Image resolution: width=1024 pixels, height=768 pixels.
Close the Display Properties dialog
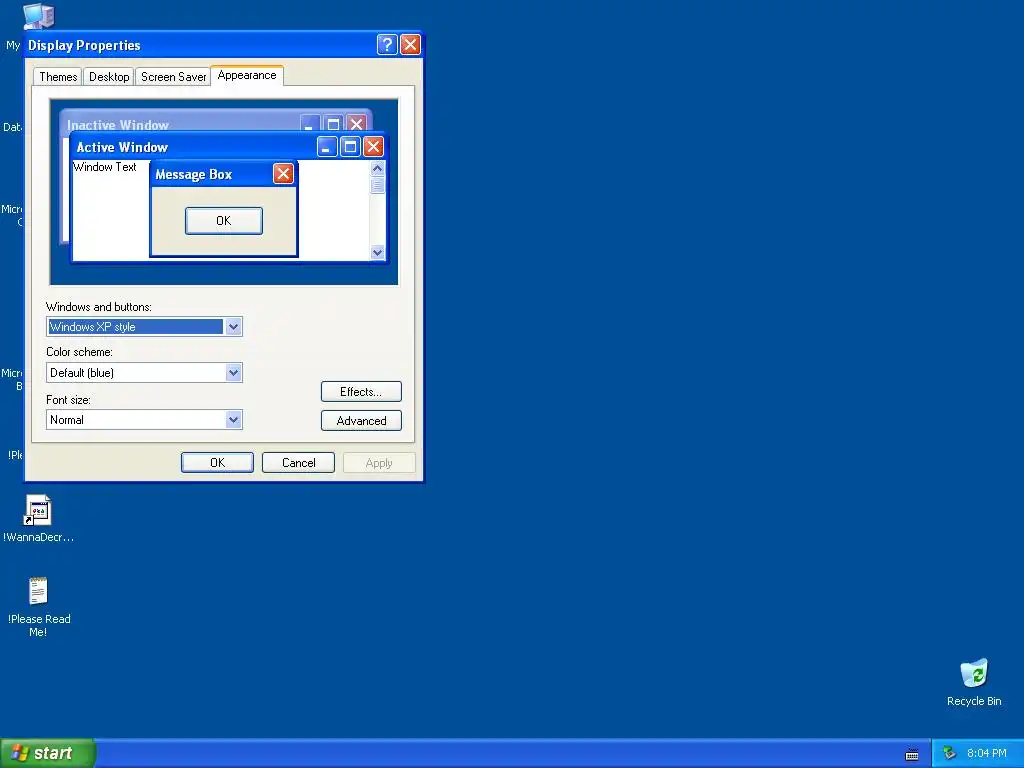410,44
